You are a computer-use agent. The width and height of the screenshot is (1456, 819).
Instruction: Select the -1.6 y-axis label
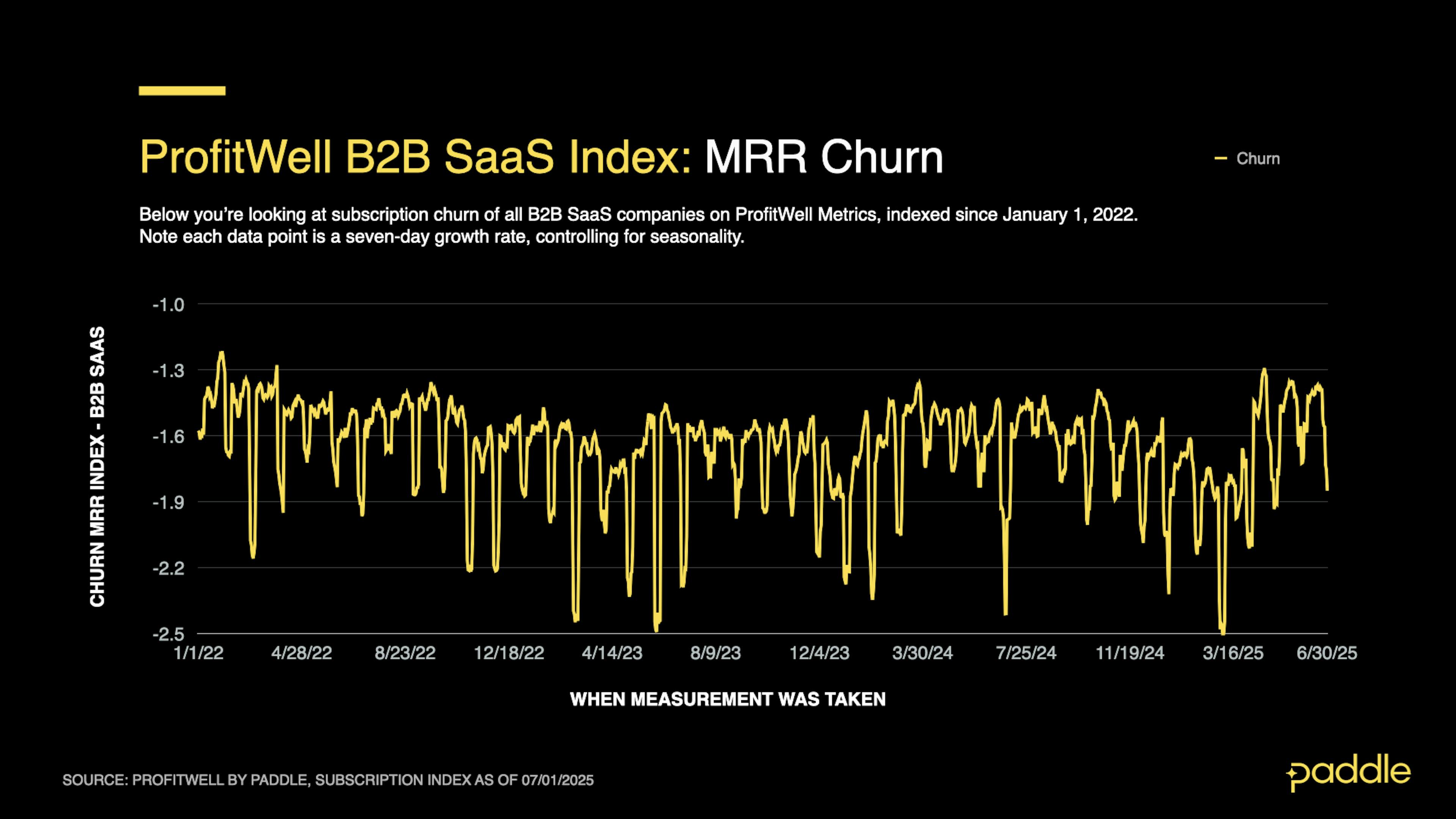pyautogui.click(x=168, y=436)
